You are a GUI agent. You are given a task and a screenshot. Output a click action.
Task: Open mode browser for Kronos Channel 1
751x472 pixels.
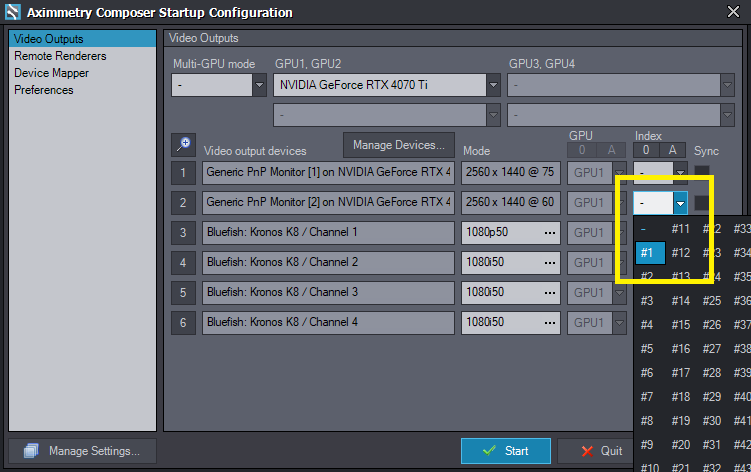548,233
